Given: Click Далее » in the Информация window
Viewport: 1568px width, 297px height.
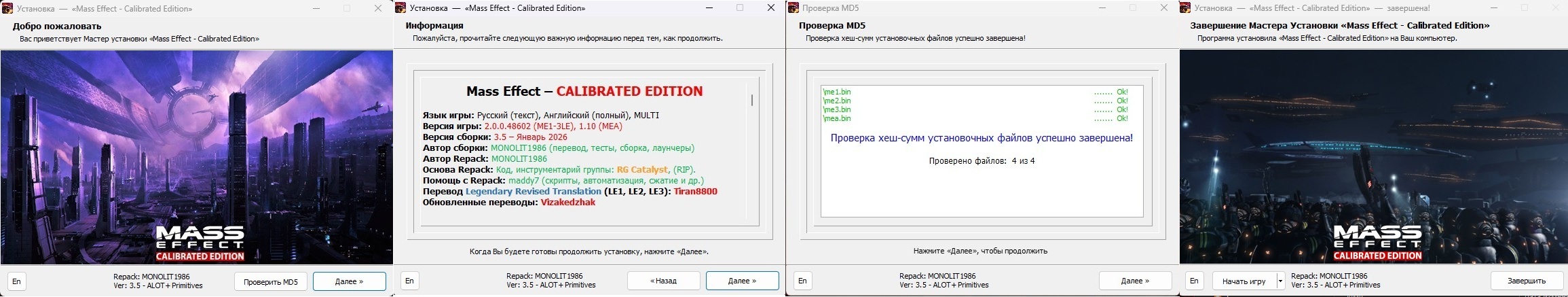Looking at the screenshot, I should point(742,281).
